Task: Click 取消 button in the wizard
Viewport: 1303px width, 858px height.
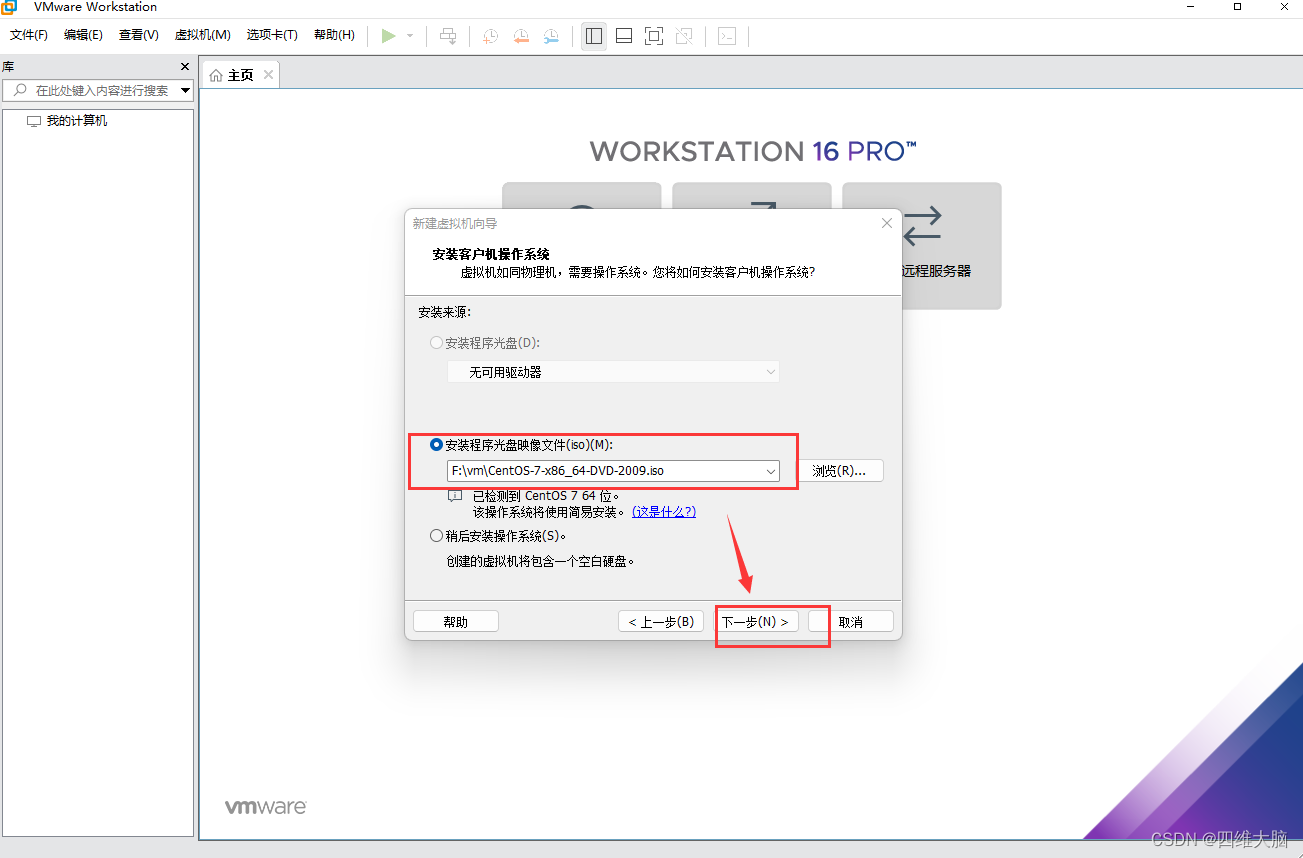Action: (x=851, y=622)
